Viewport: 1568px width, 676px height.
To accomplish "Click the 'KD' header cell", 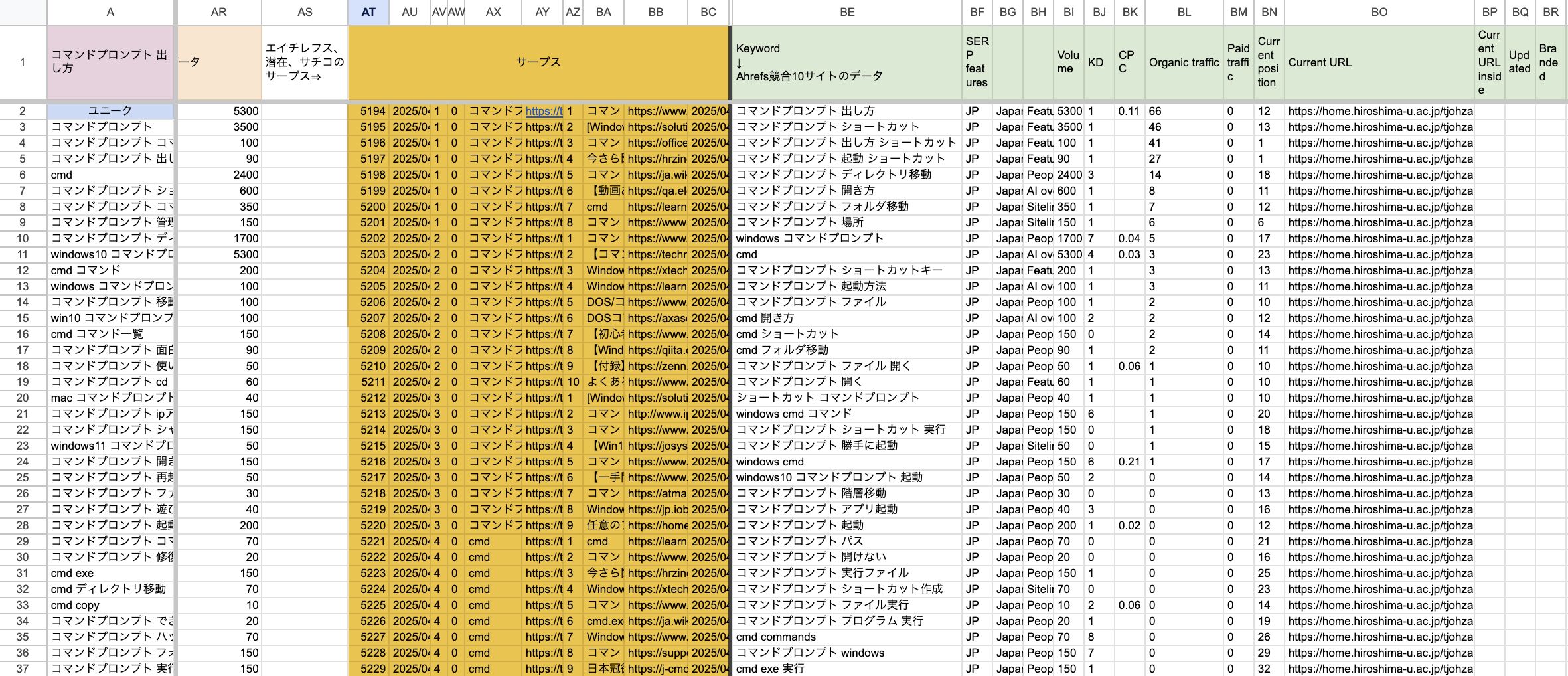I will (x=1099, y=62).
